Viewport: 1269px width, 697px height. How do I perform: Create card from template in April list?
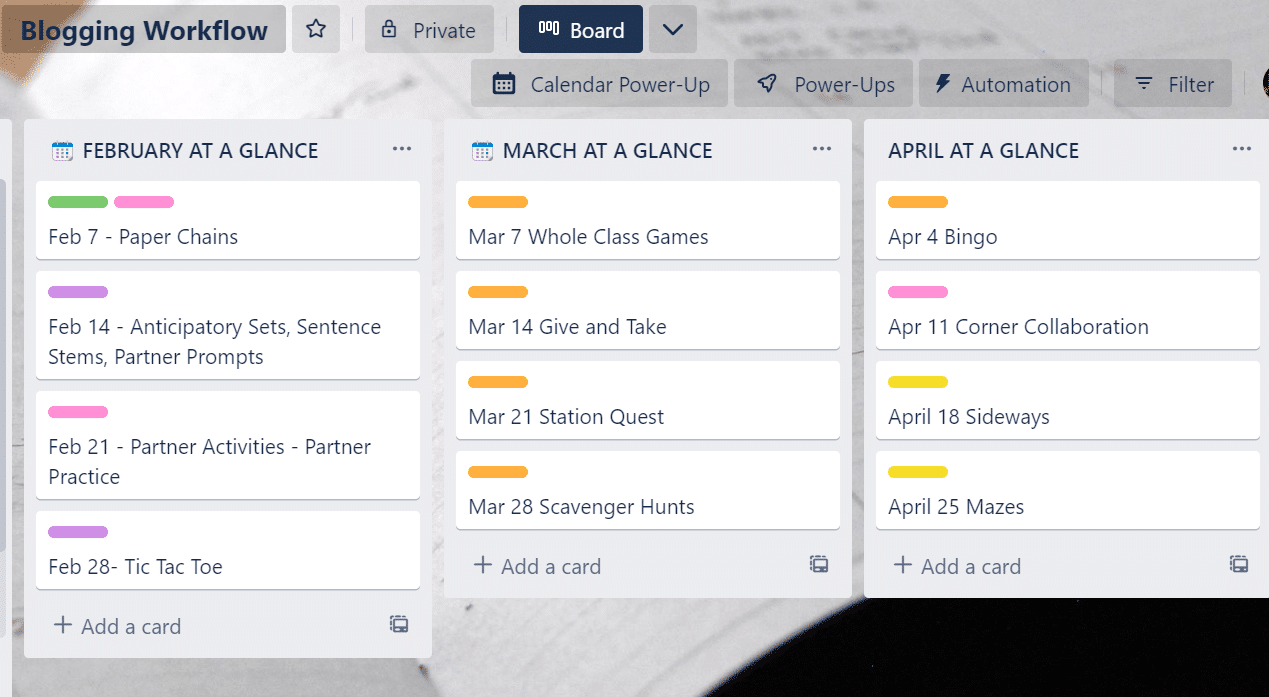pyautogui.click(x=1239, y=564)
